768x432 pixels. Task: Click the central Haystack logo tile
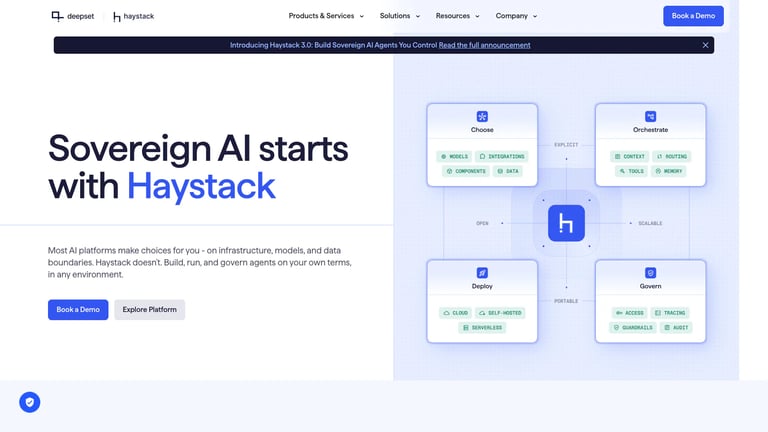click(x=566, y=223)
